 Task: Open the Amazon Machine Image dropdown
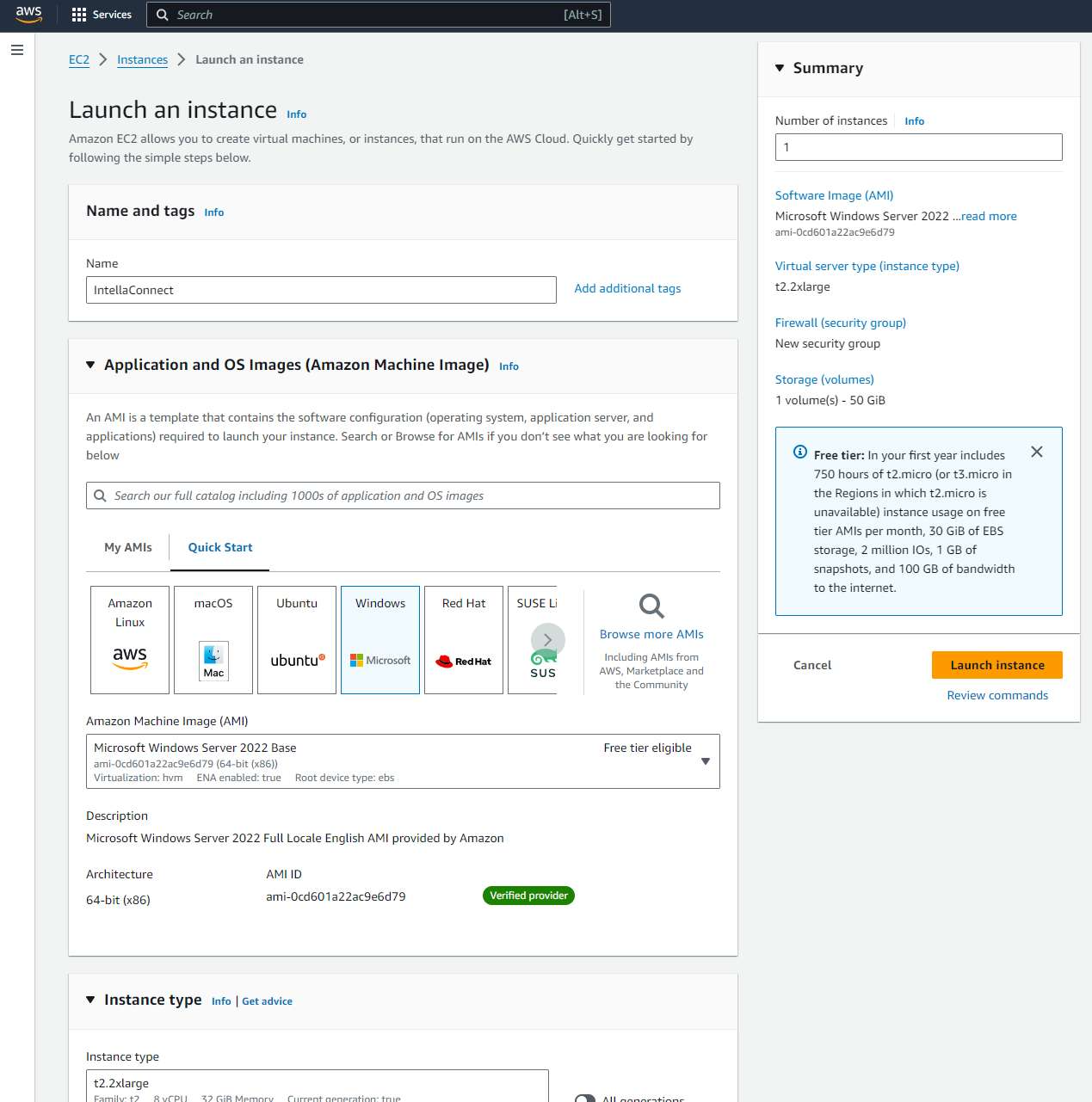click(403, 761)
